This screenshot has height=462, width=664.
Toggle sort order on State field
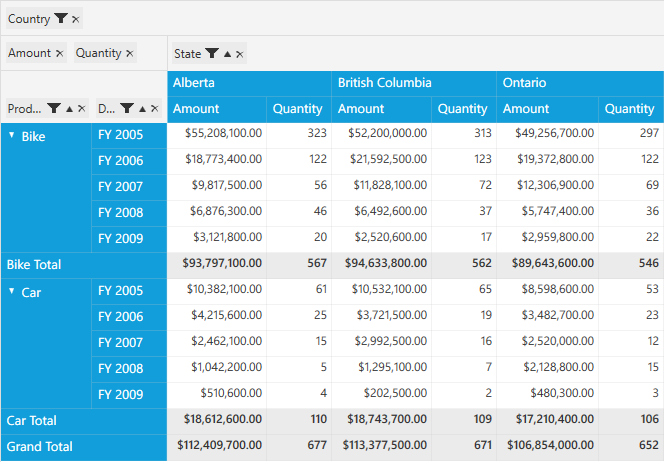(227, 54)
